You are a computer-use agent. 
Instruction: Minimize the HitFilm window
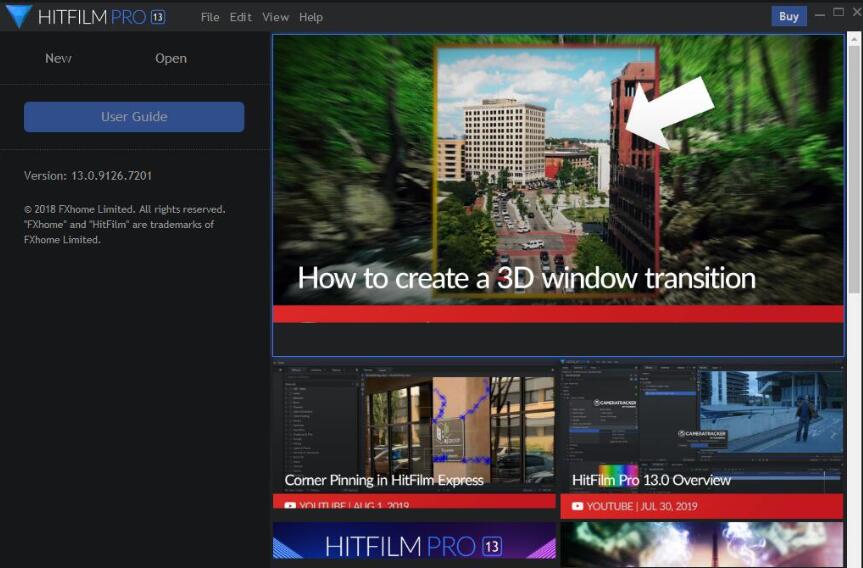[820, 14]
